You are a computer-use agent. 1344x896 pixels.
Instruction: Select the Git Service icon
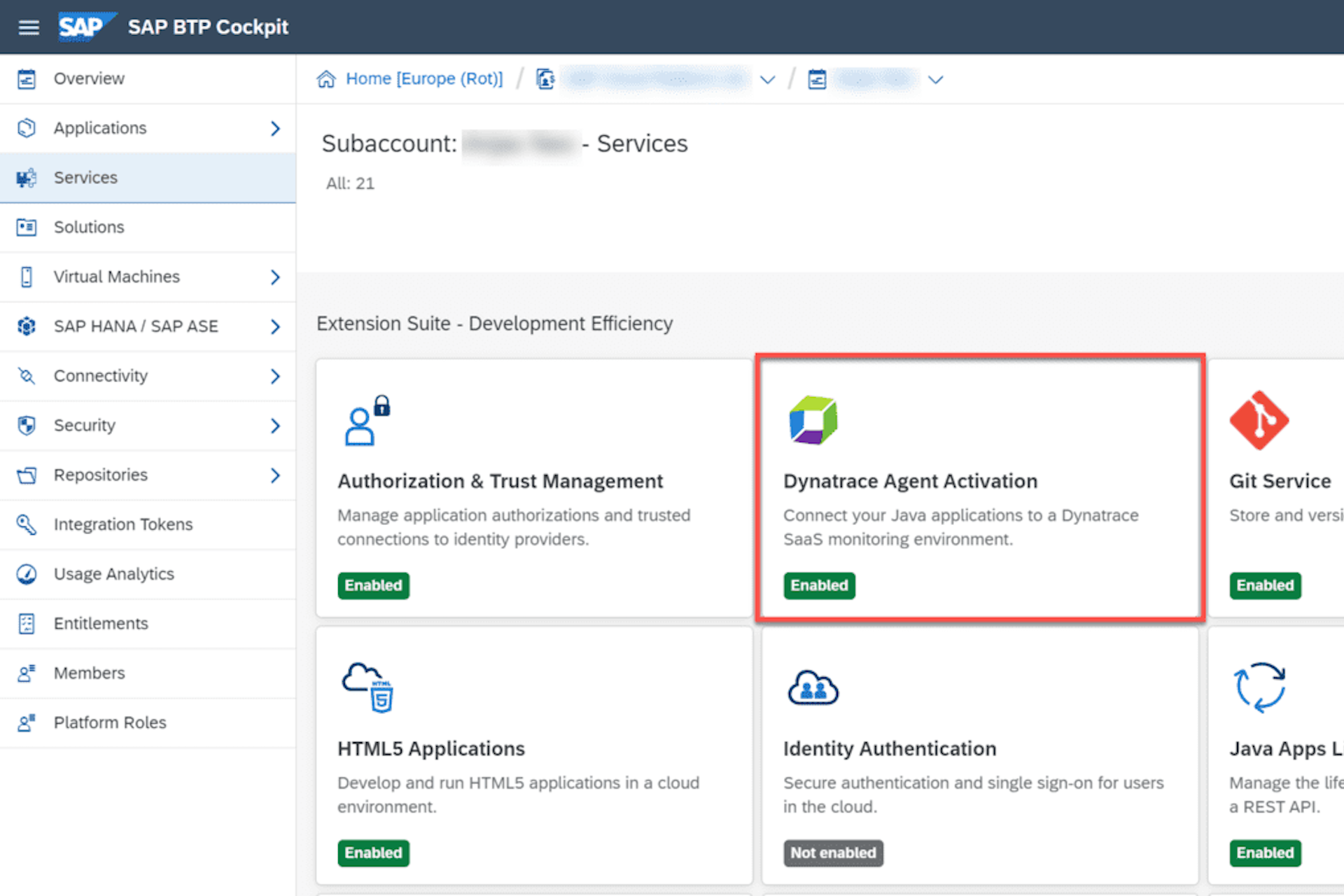[1259, 420]
